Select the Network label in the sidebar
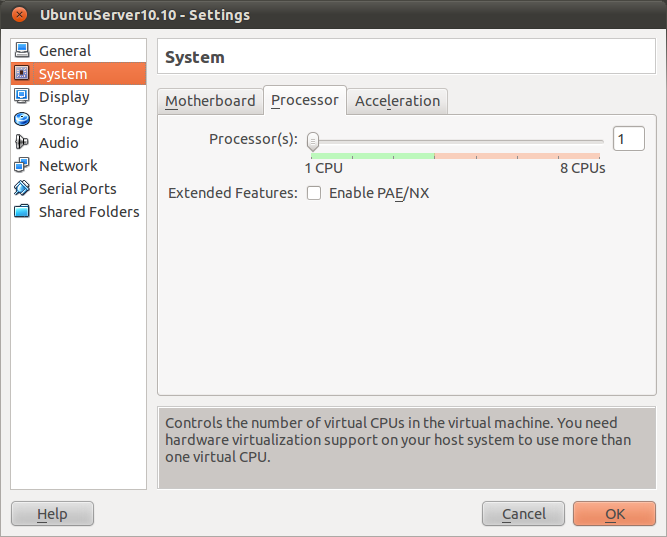Screen dimensions: 667x537 pos(68,166)
